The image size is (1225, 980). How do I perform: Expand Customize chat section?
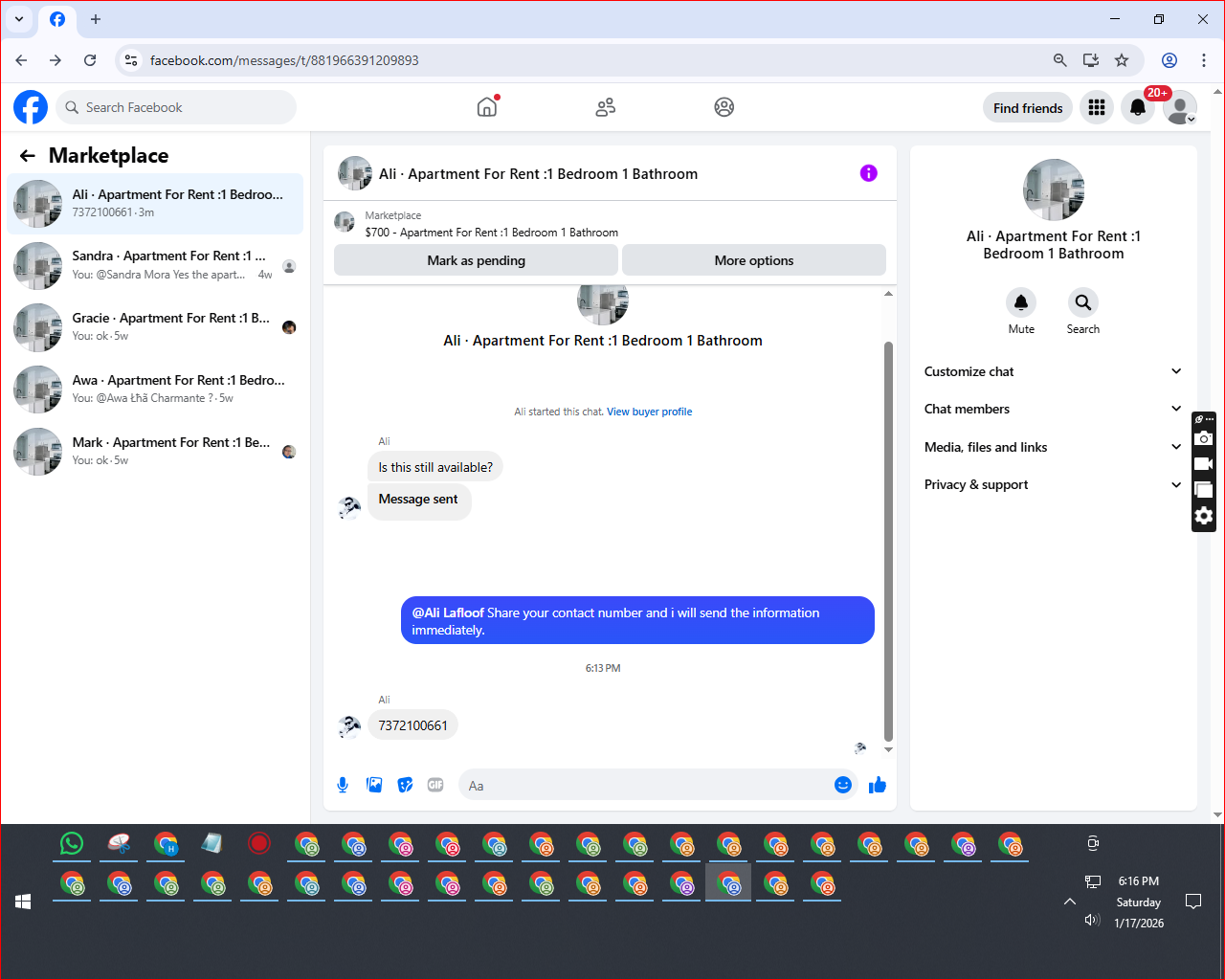1053,371
